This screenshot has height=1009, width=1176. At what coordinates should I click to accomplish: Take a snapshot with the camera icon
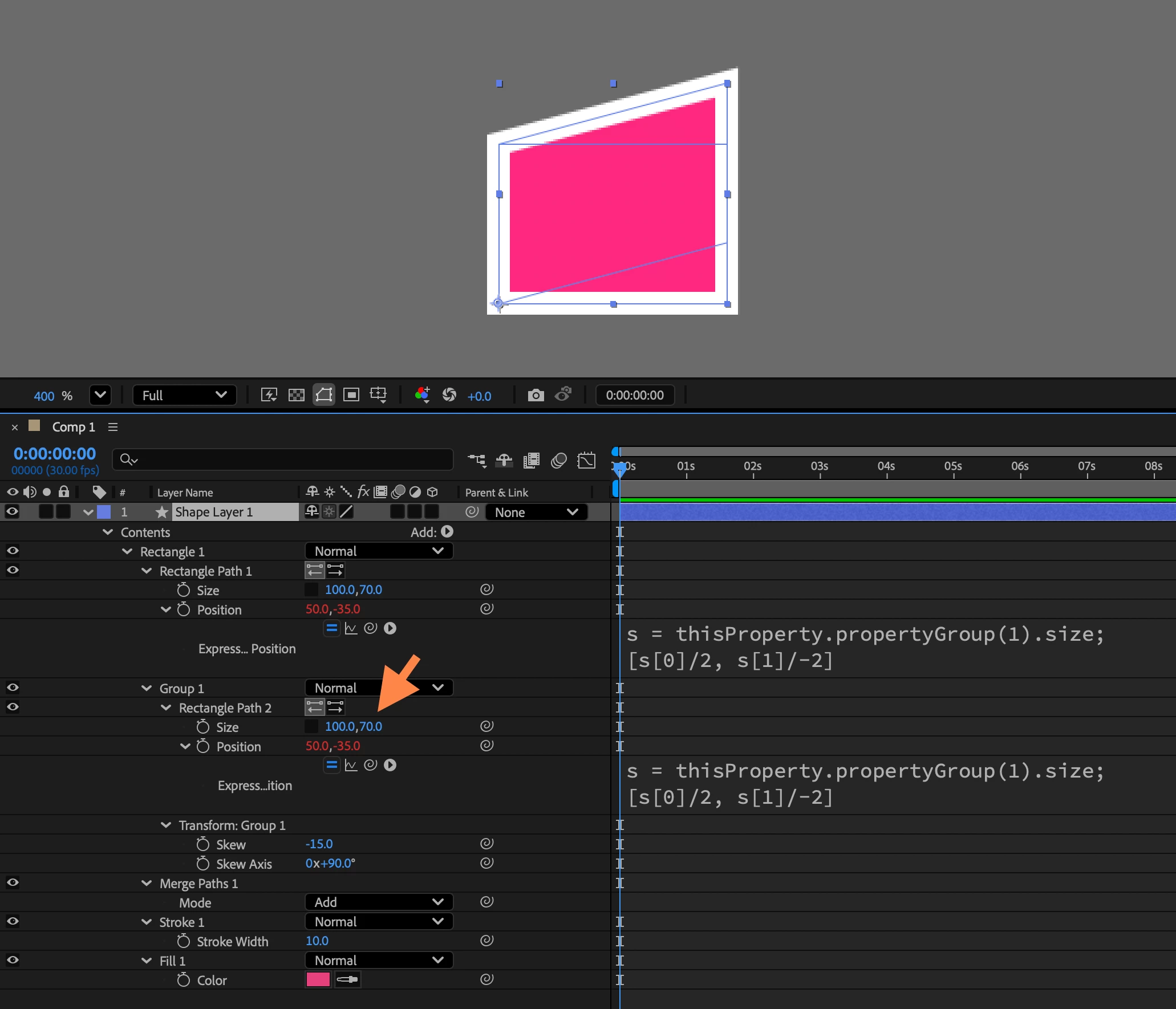click(536, 395)
